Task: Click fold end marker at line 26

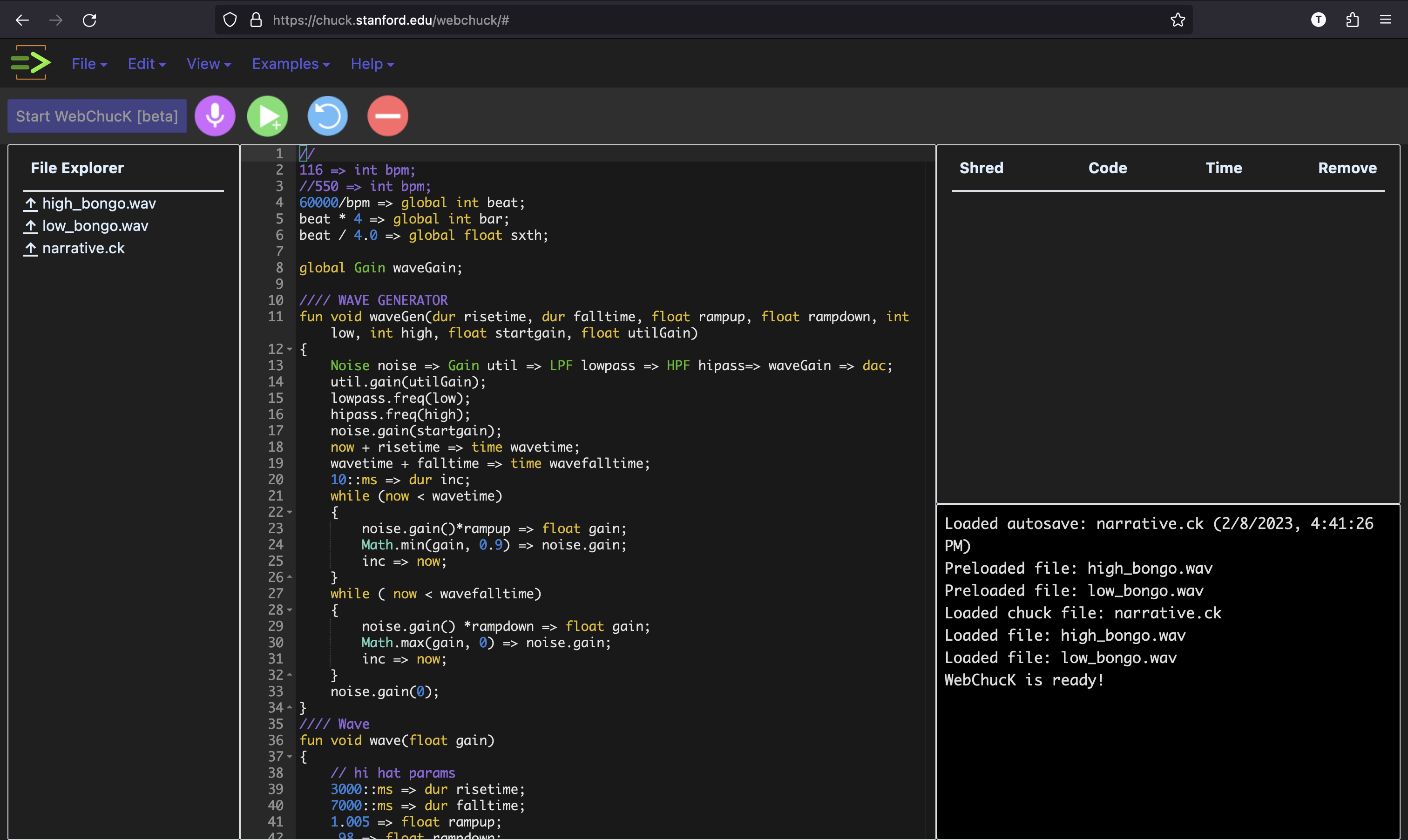Action: [290, 577]
